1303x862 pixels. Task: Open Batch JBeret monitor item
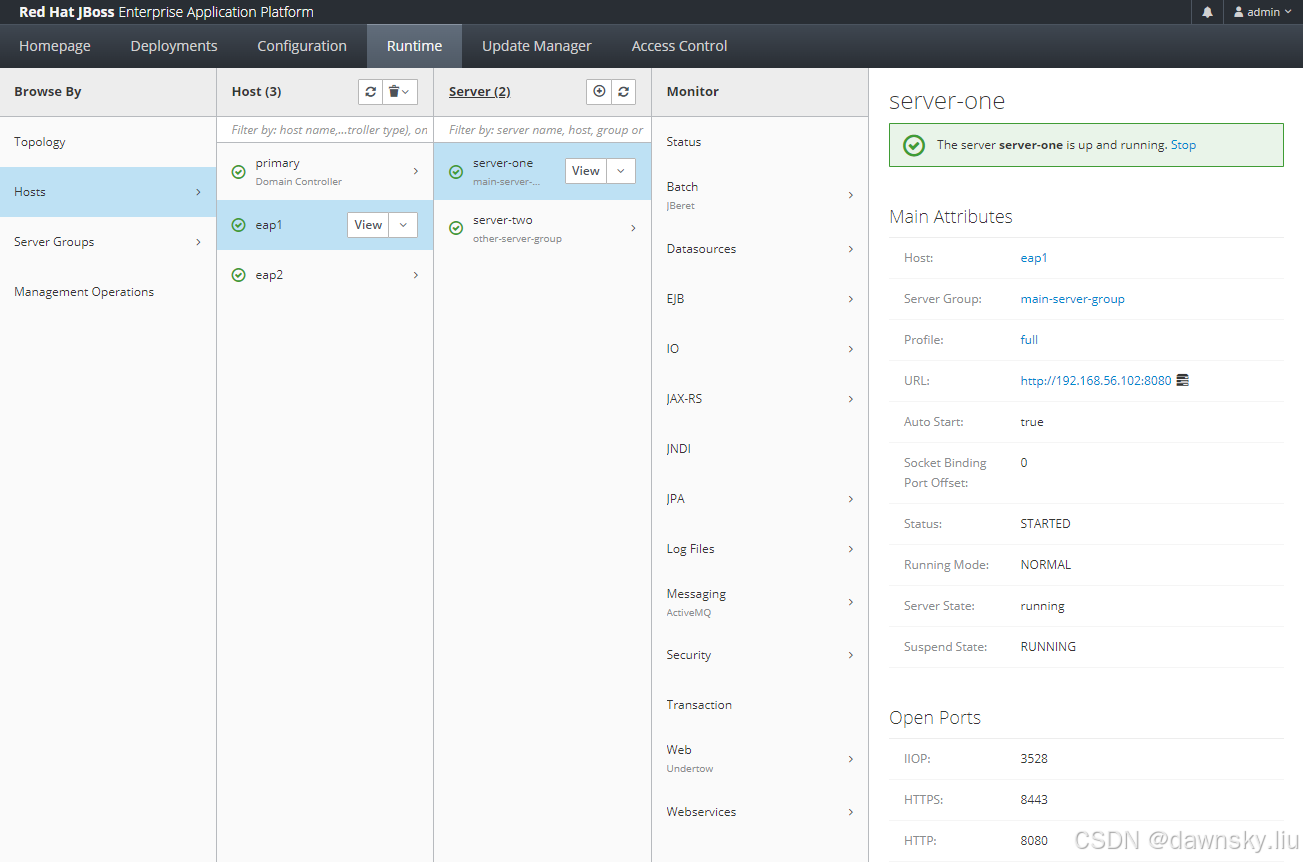pyautogui.click(x=760, y=195)
